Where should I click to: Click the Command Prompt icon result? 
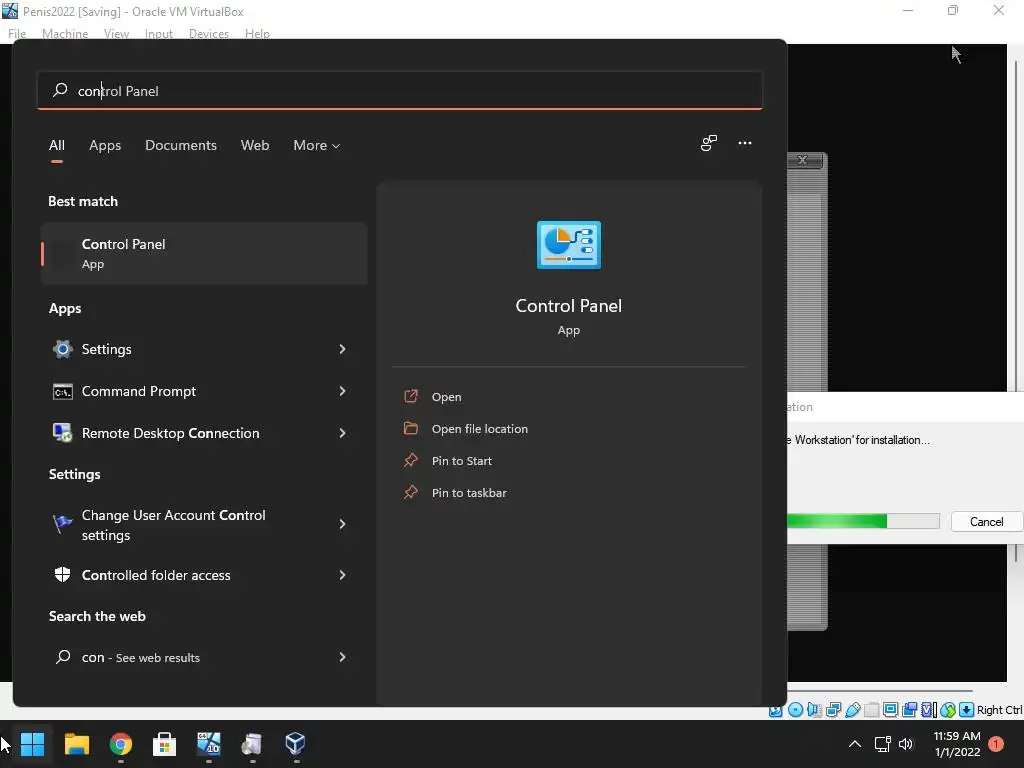click(x=63, y=392)
